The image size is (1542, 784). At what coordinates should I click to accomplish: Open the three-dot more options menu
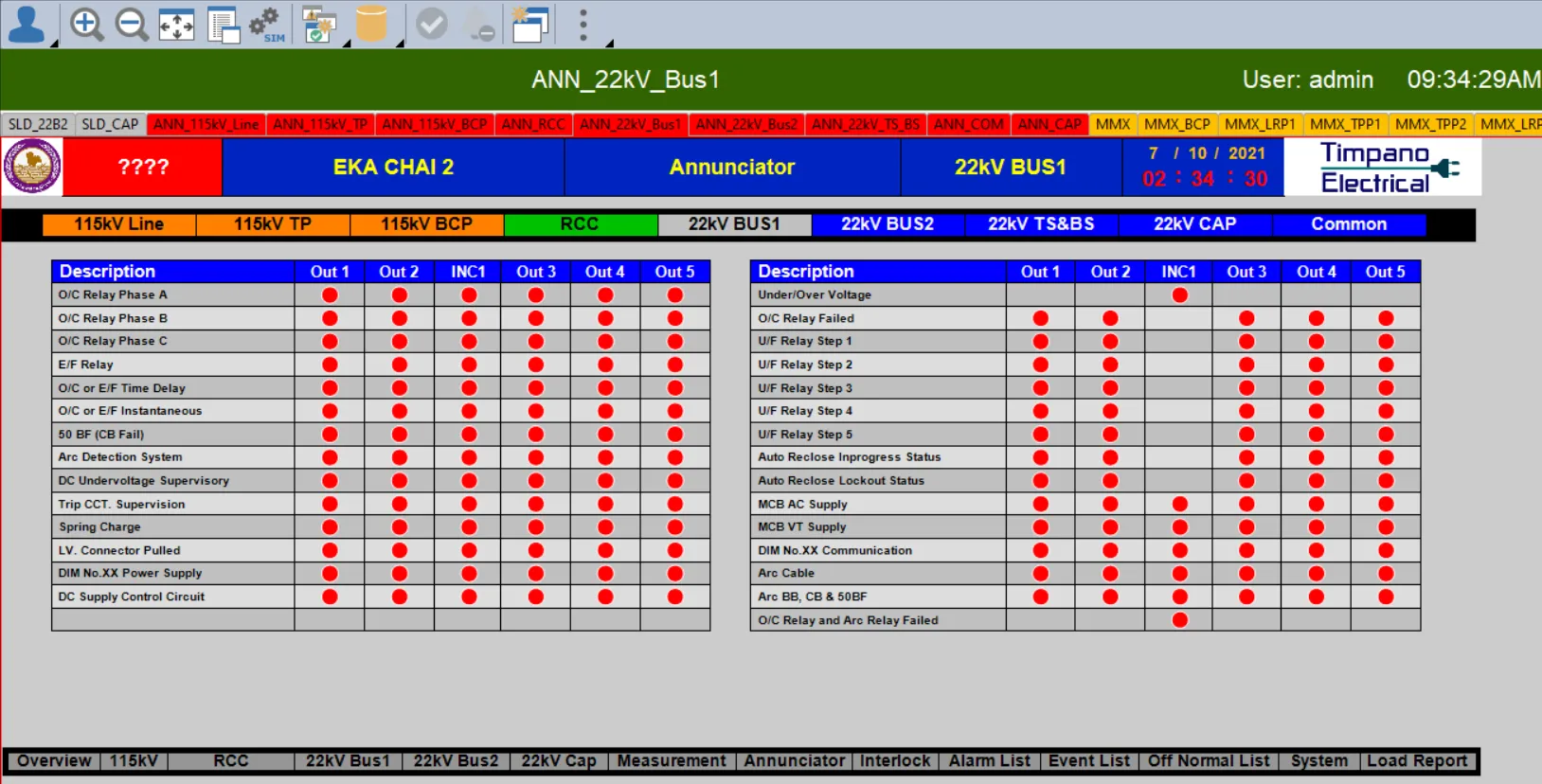[x=583, y=25]
